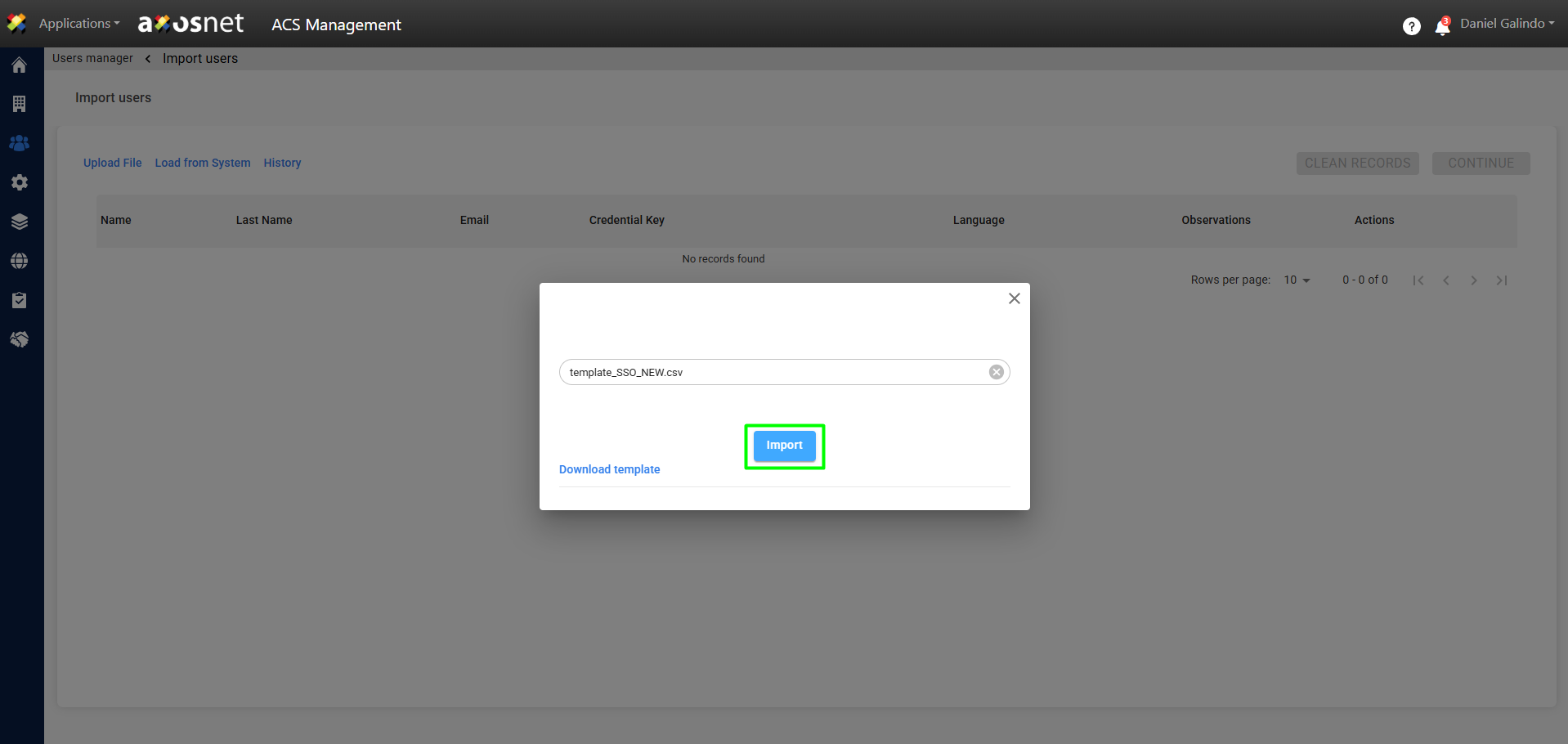Open the Daniel Galindo user menu
Image resolution: width=1568 pixels, height=744 pixels.
pos(1507,24)
